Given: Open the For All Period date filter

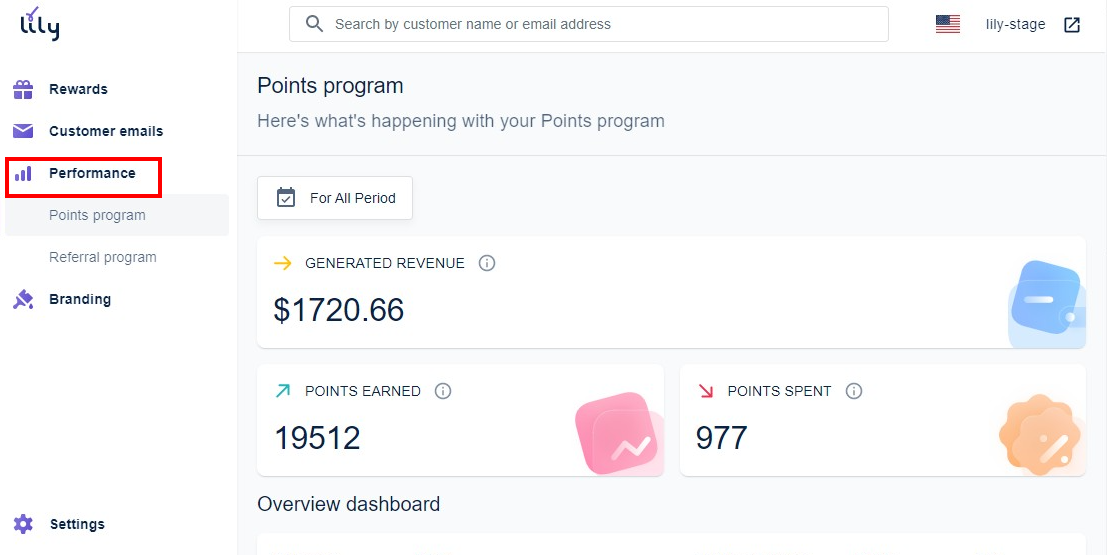Looking at the screenshot, I should 335,198.
